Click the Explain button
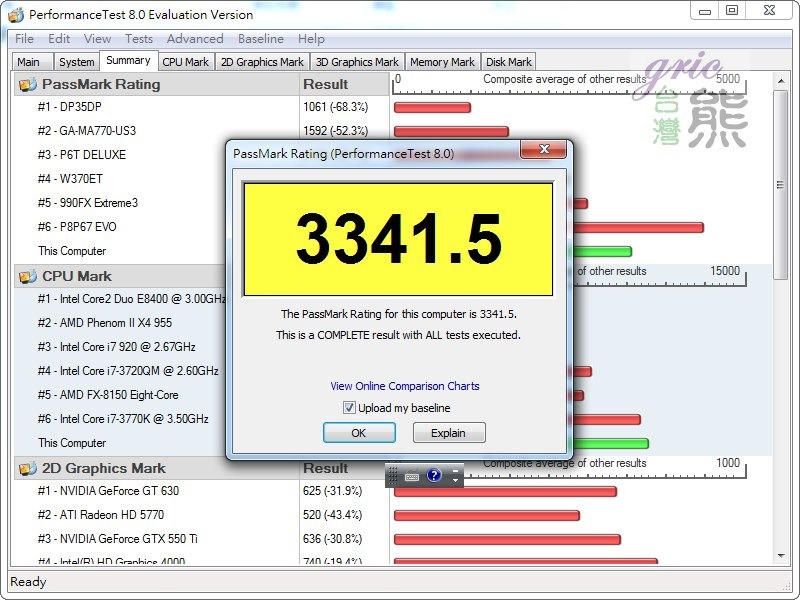800x600 pixels. pos(448,433)
